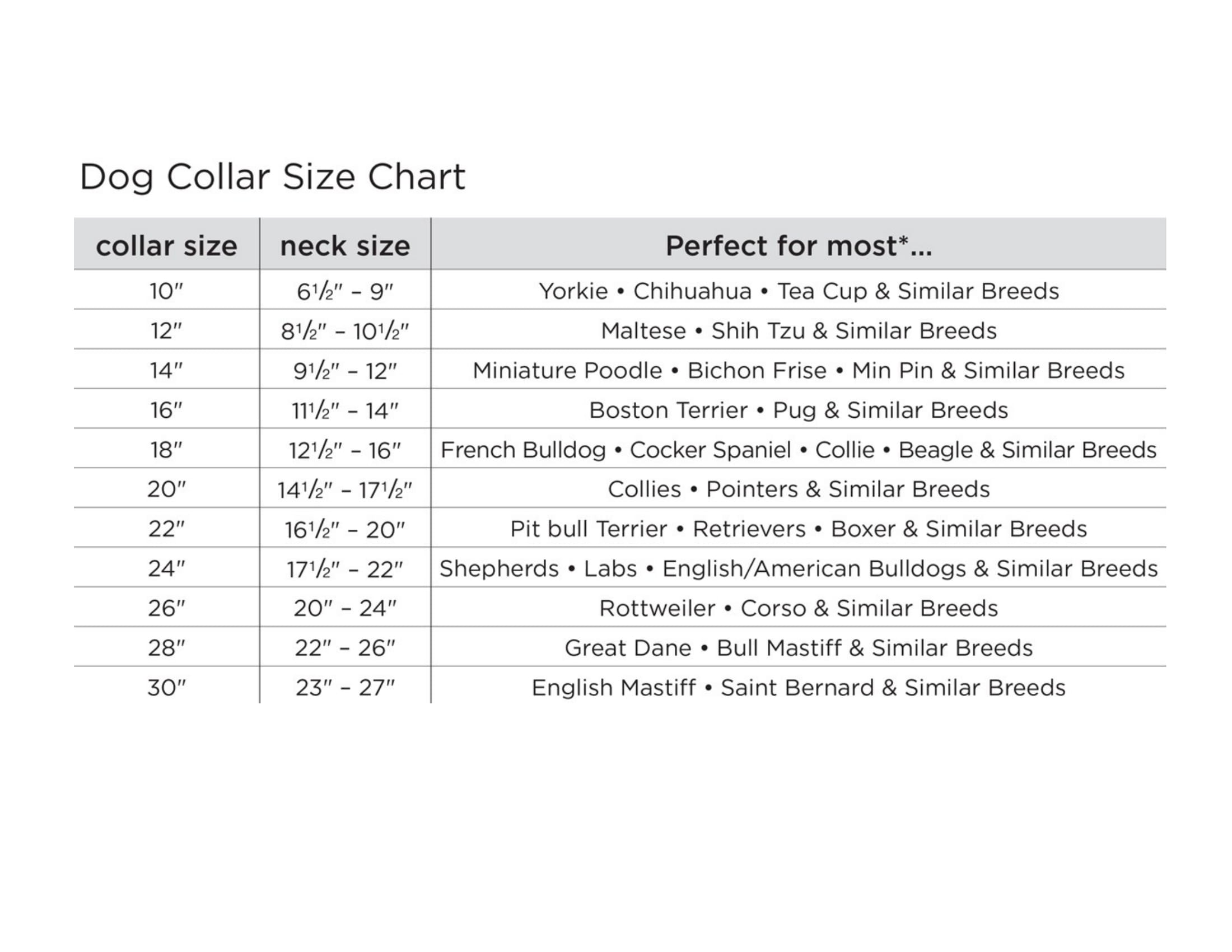Click the 20" collar size cell
1232x952 pixels.
(x=166, y=489)
